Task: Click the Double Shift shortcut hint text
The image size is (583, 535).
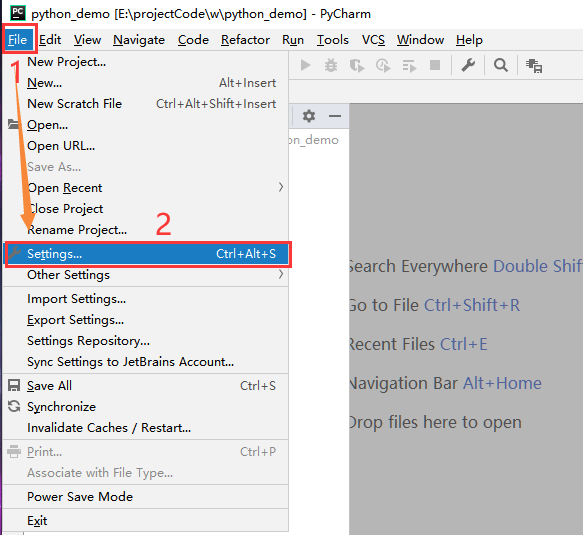Action: (x=538, y=266)
